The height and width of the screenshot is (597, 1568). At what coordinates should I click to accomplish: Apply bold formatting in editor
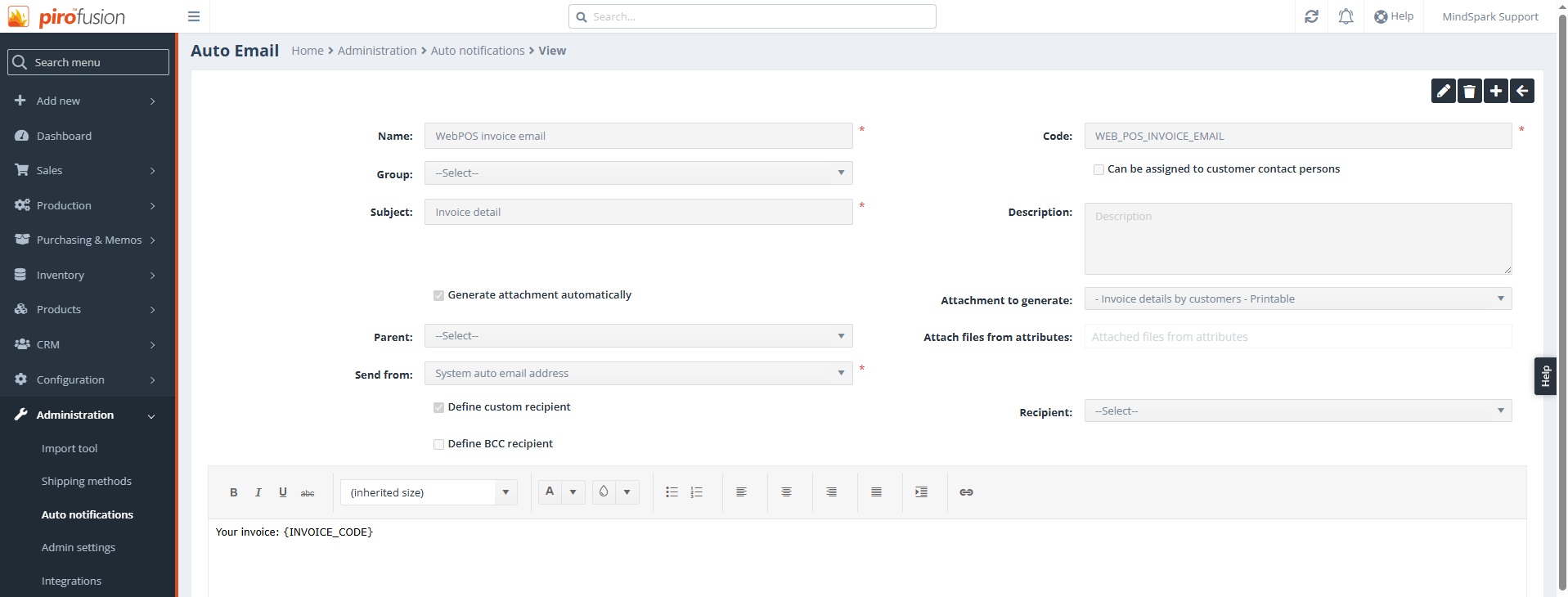233,492
